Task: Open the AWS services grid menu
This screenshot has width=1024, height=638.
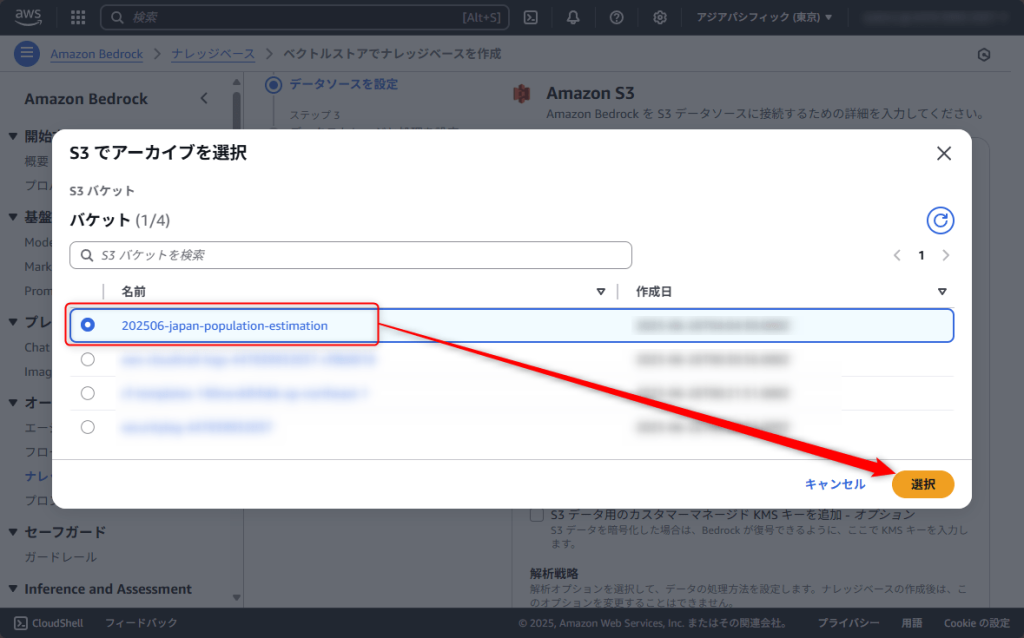Action: tap(78, 17)
